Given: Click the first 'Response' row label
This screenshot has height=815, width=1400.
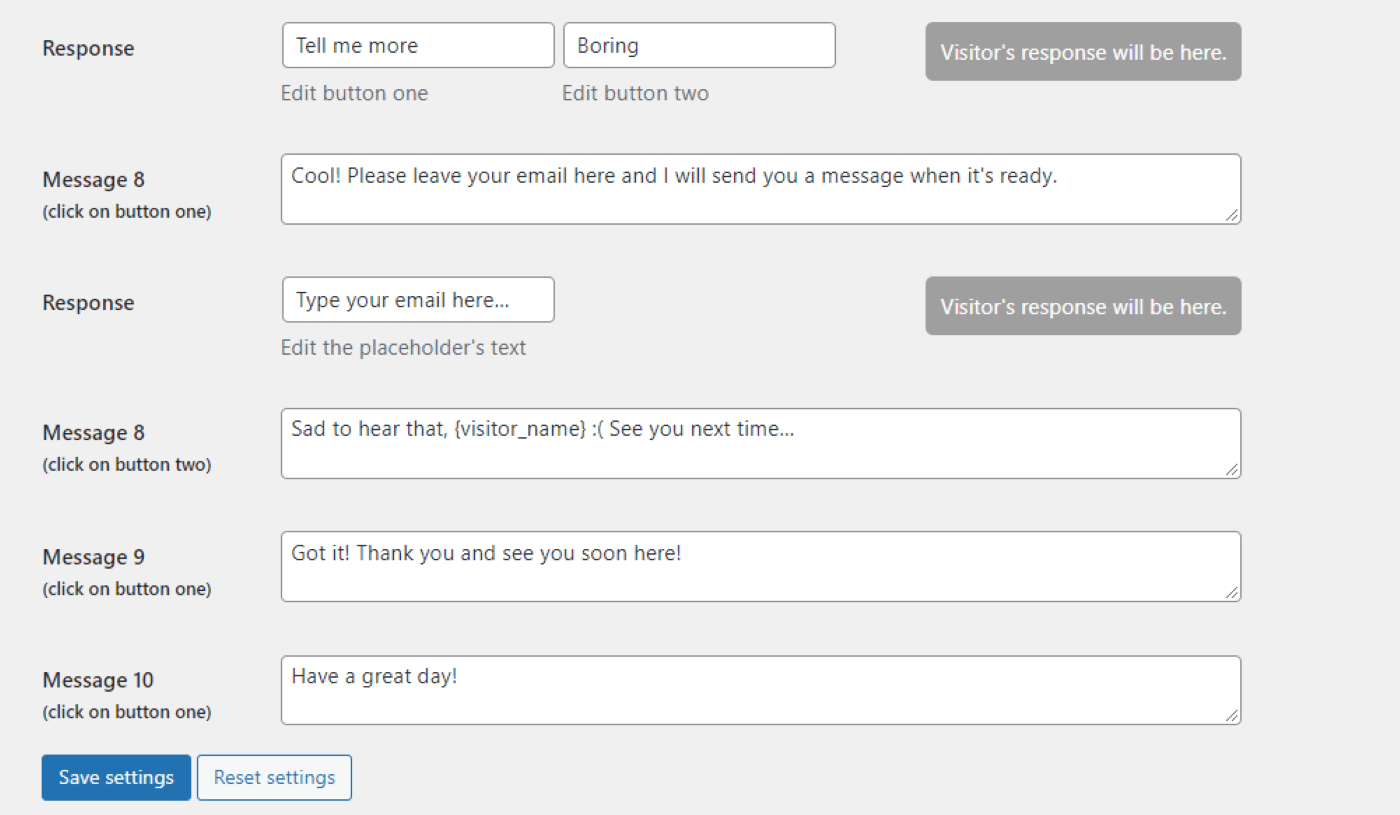Looking at the screenshot, I should point(88,47).
